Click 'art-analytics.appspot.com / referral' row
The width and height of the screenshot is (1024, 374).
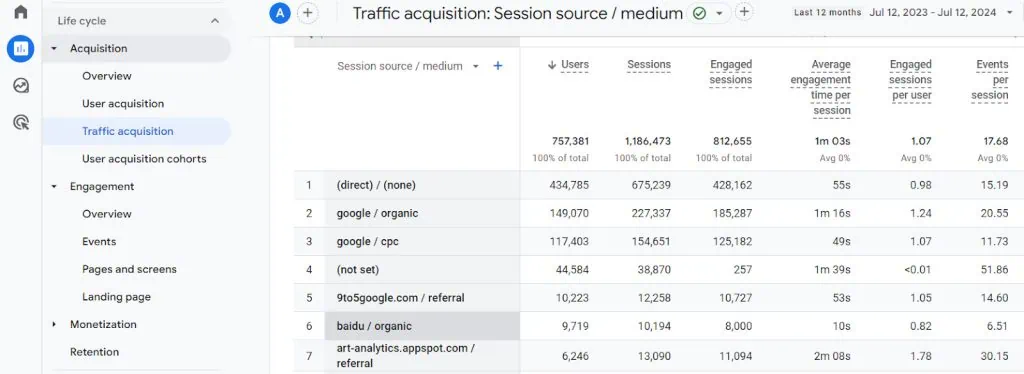(658, 356)
